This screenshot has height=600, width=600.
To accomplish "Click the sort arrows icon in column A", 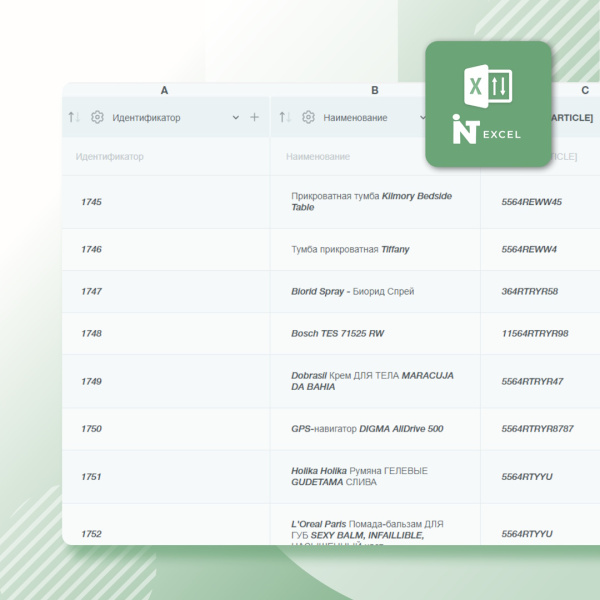I will [74, 117].
